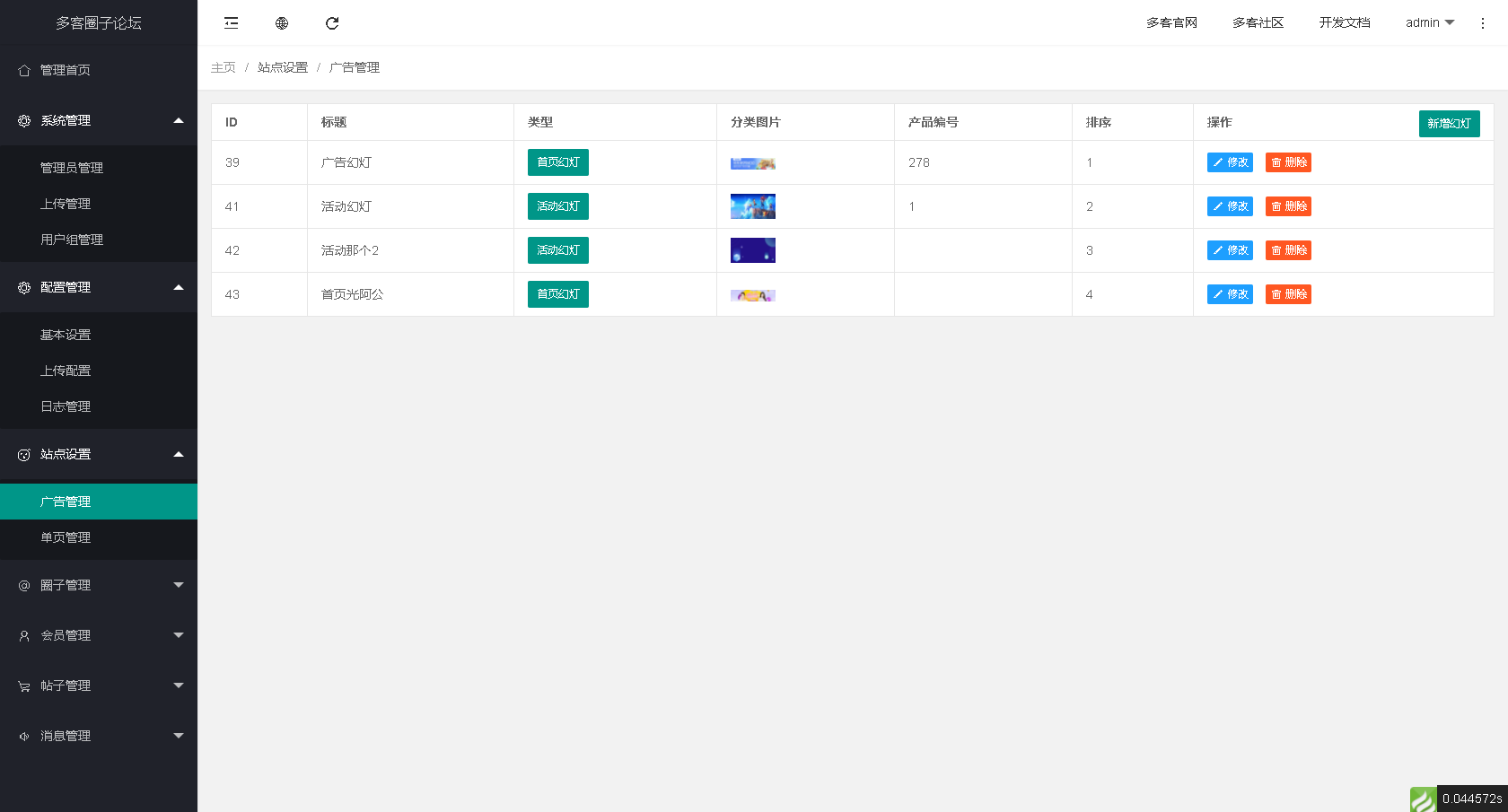Click 修改 for row 活动幻灯
Image resolution: width=1508 pixels, height=812 pixels.
click(1230, 206)
